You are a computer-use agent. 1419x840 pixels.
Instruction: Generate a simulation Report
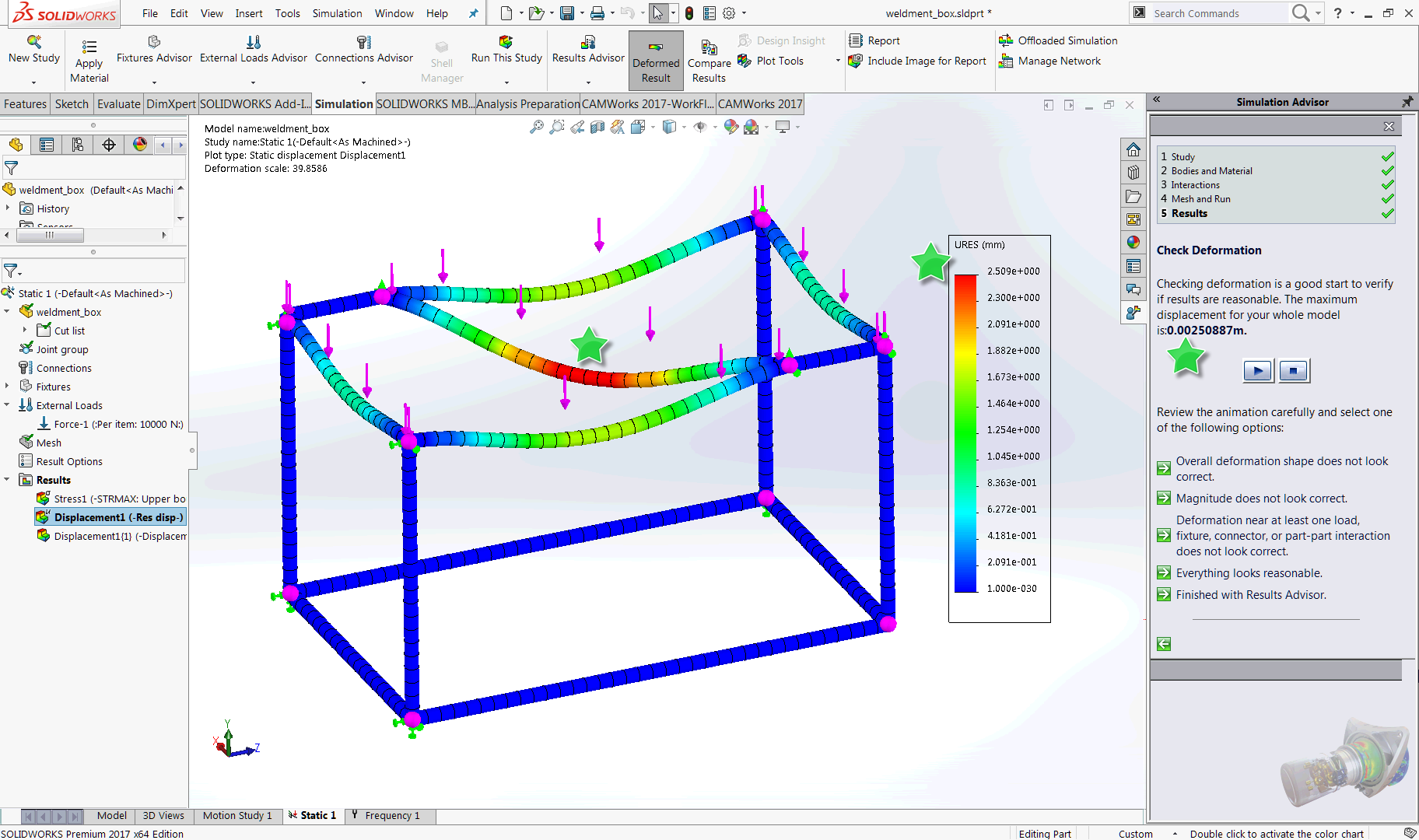pyautogui.click(x=874, y=40)
